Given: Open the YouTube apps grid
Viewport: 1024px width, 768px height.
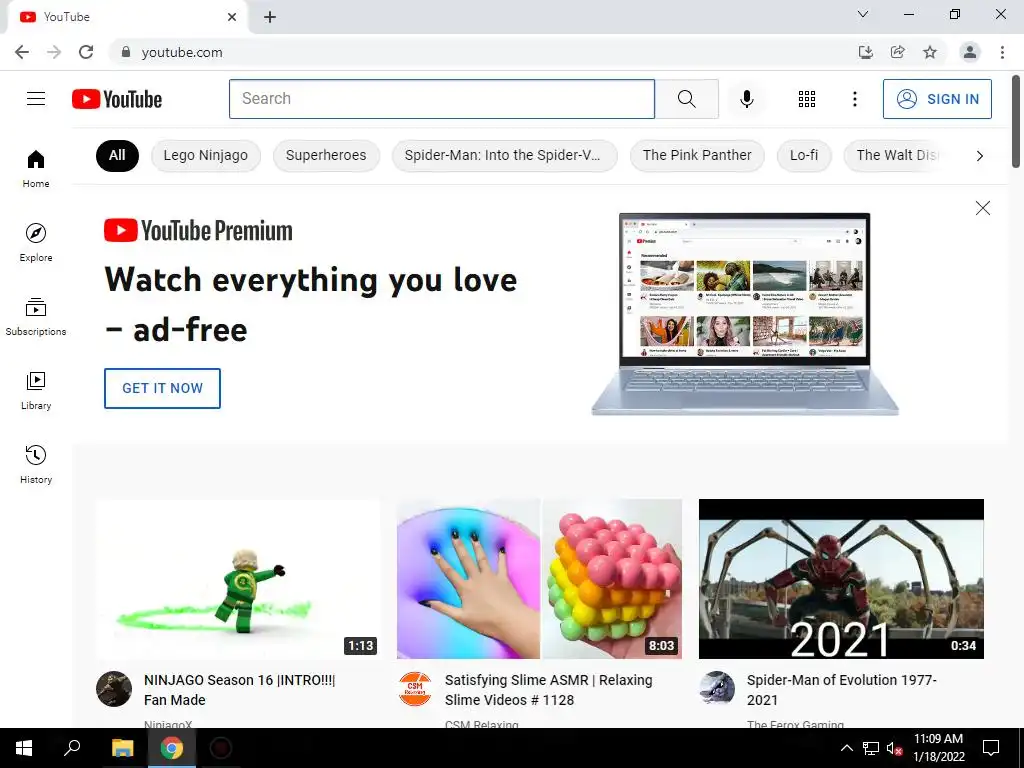Looking at the screenshot, I should [x=807, y=99].
